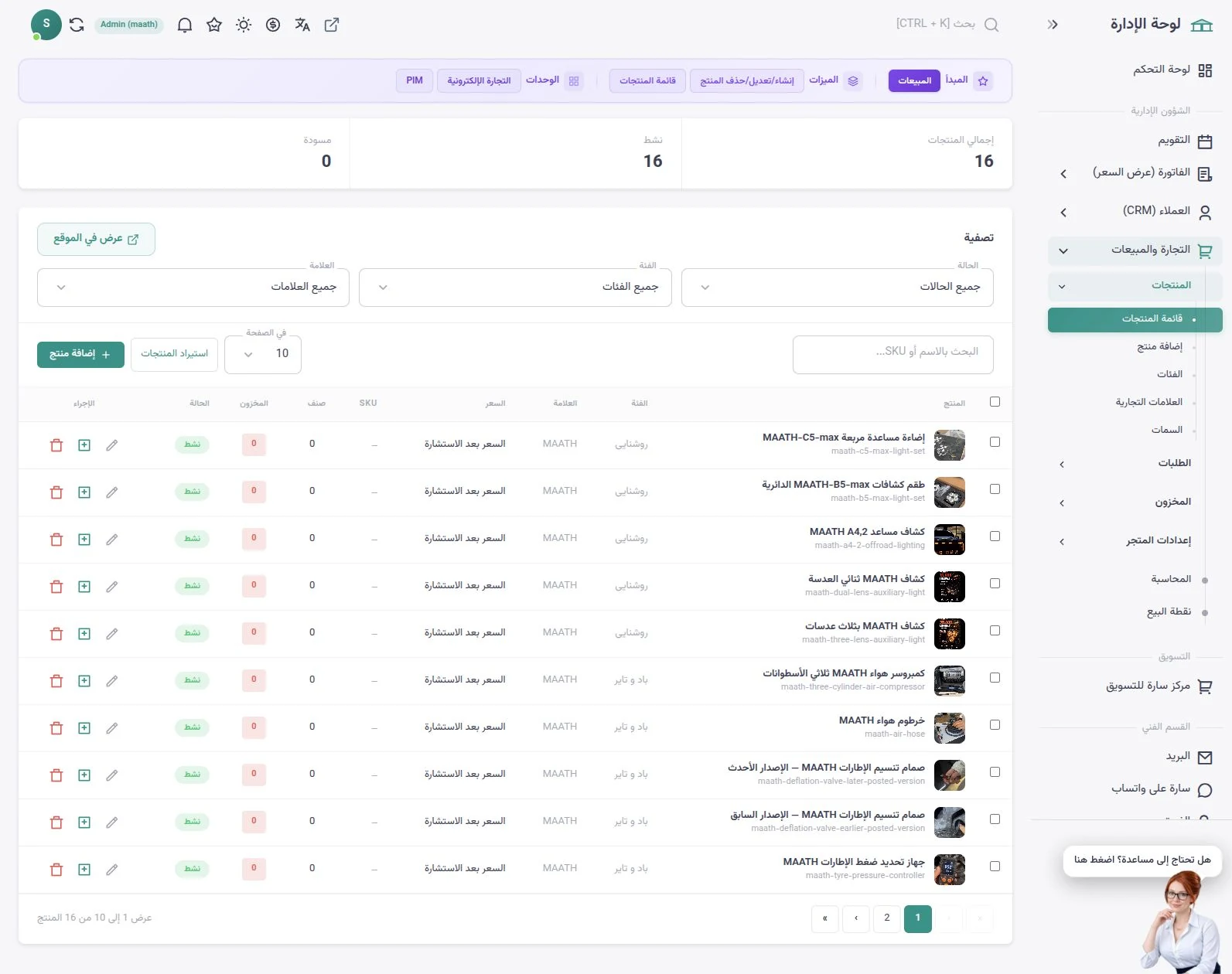Select maath-tyre-pressure-controller row checkbox
This screenshot has height=974, width=1232.
coord(995,867)
